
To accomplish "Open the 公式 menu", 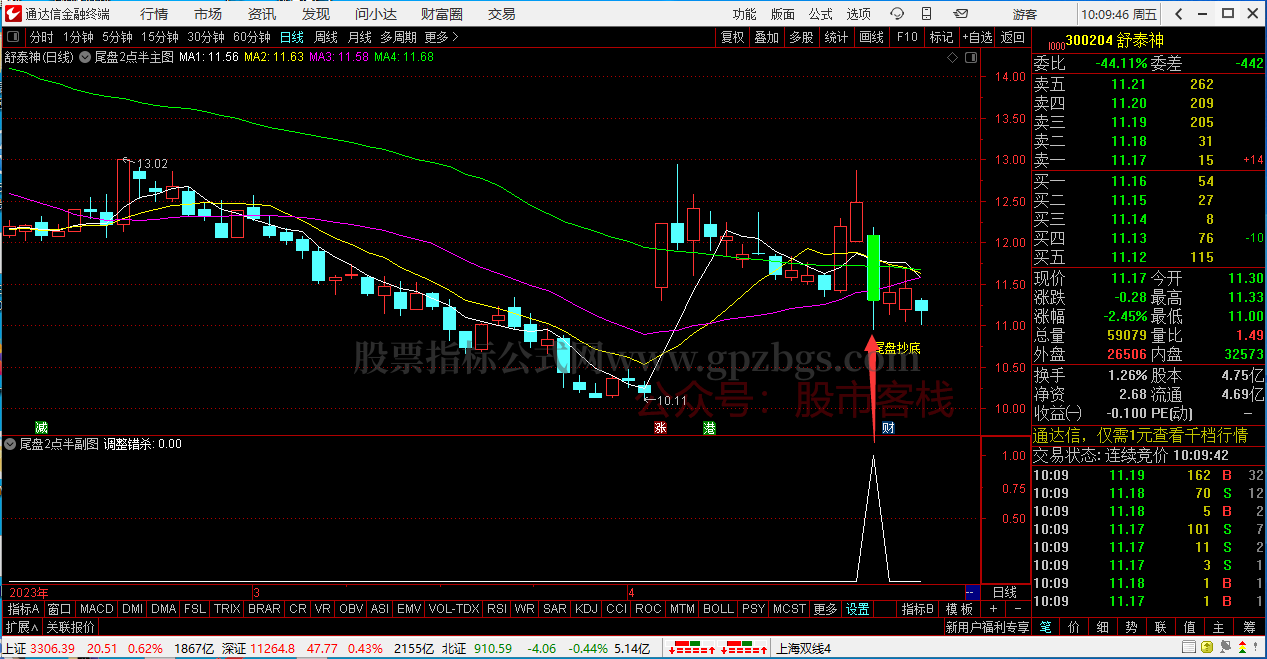I will coord(820,14).
